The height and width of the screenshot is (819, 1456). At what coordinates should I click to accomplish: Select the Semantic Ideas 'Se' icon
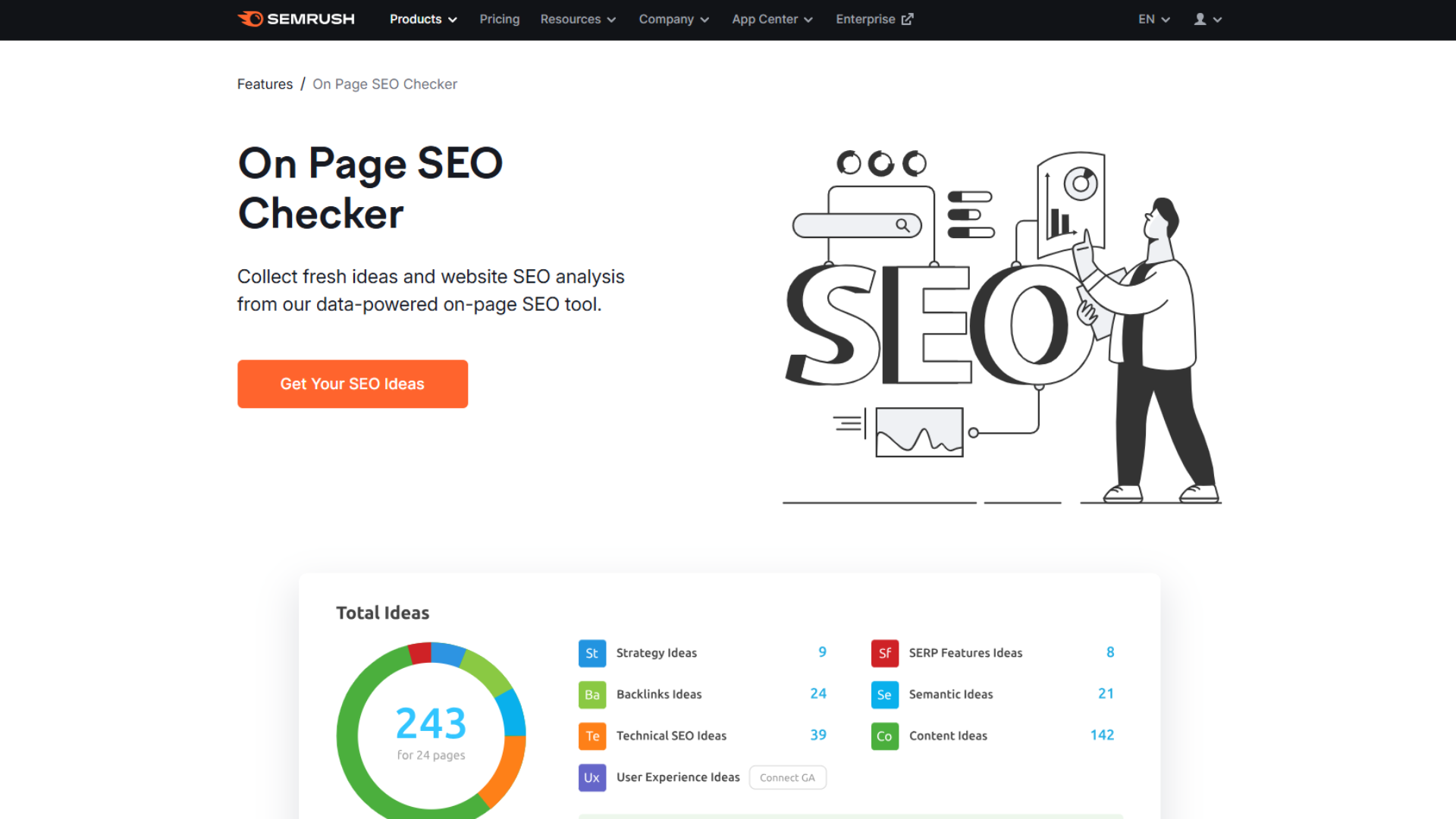click(884, 695)
